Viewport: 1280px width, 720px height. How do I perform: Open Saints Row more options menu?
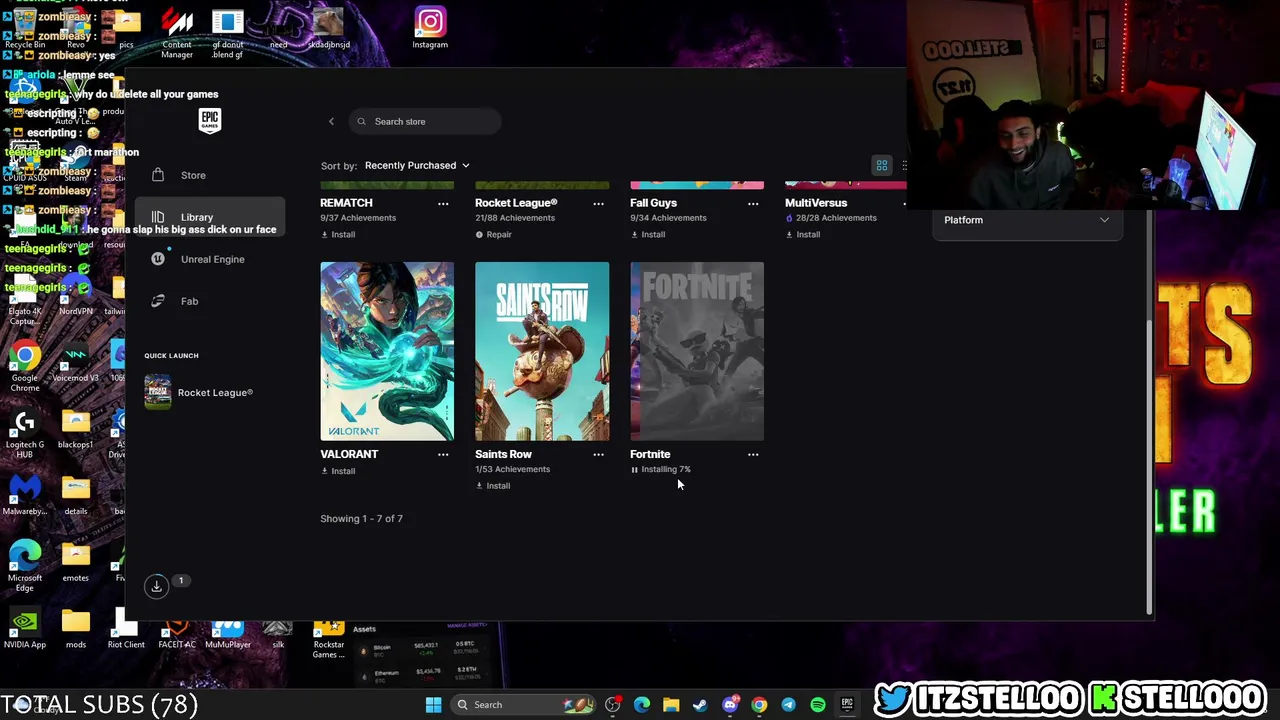598,455
